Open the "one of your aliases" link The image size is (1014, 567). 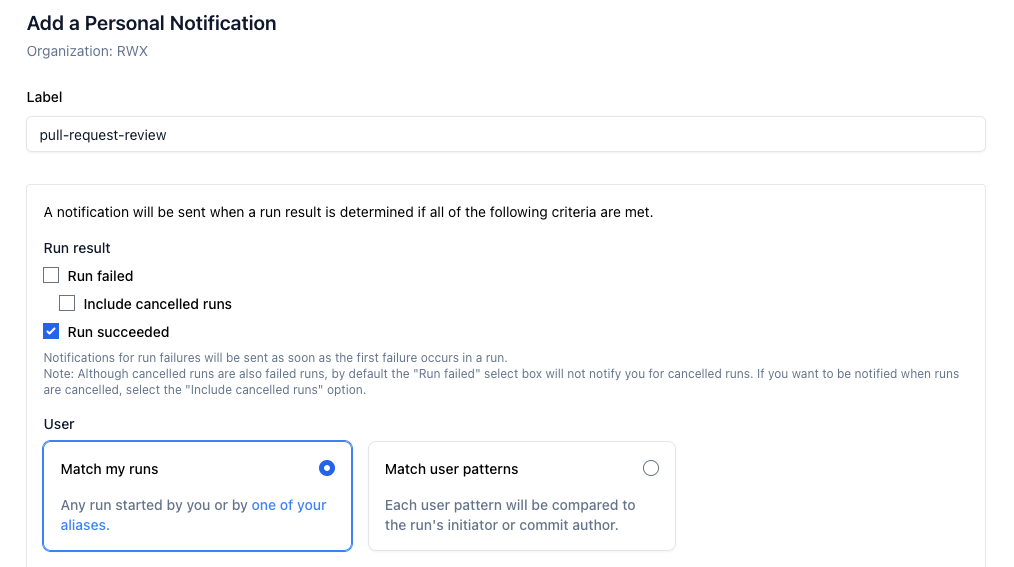[289, 505]
